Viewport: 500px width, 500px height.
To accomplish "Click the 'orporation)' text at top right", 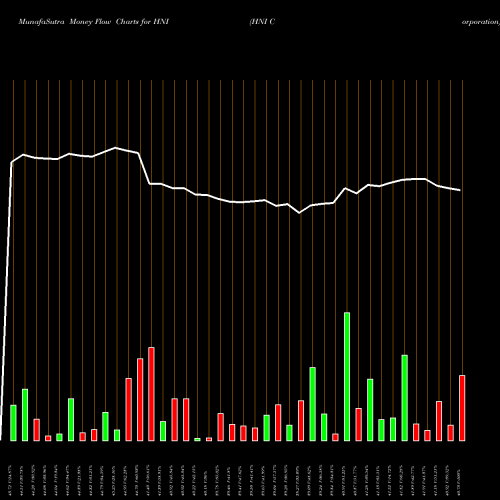I will pos(481,22).
